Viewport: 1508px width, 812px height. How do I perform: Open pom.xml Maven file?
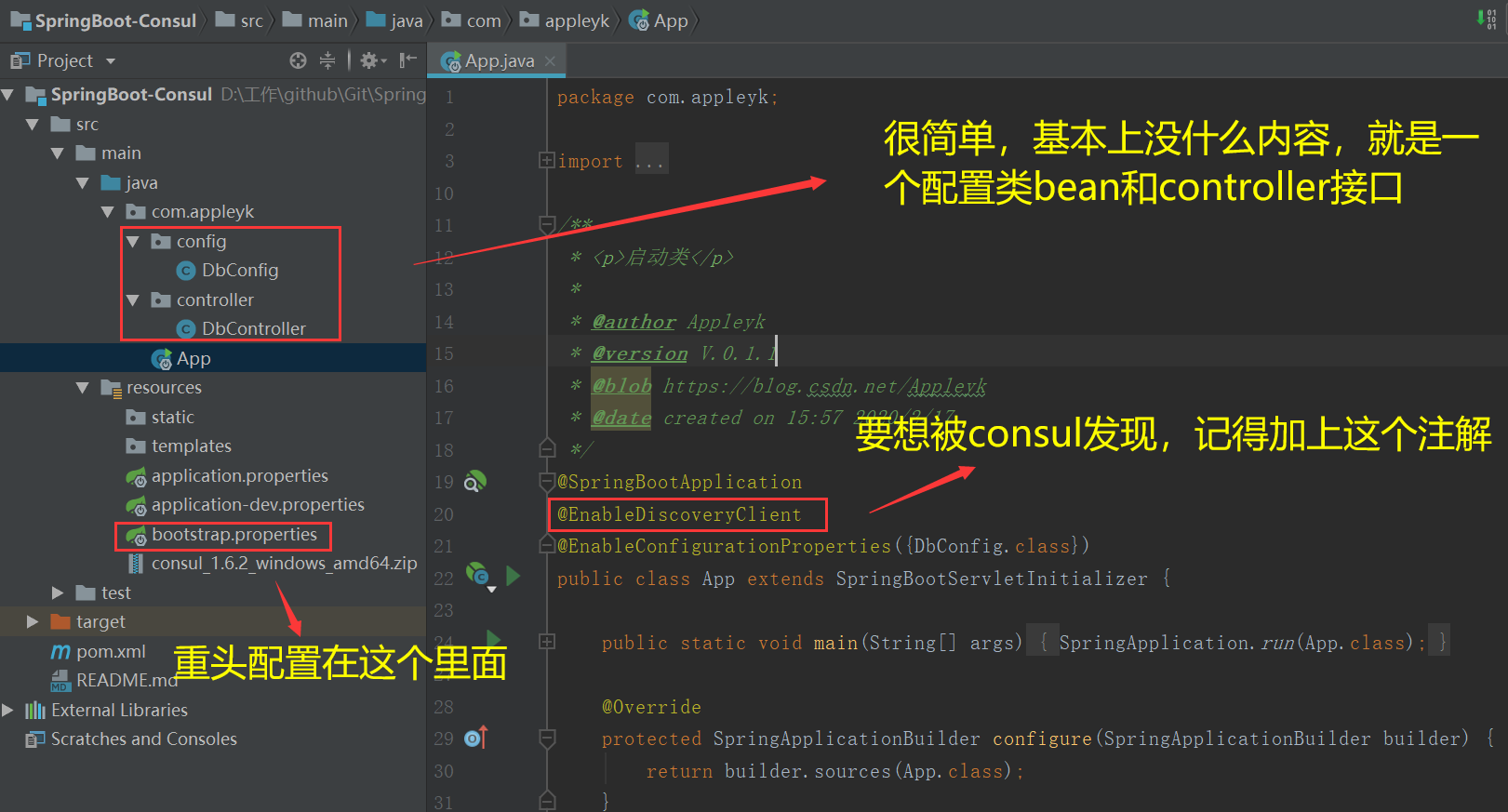(111, 651)
